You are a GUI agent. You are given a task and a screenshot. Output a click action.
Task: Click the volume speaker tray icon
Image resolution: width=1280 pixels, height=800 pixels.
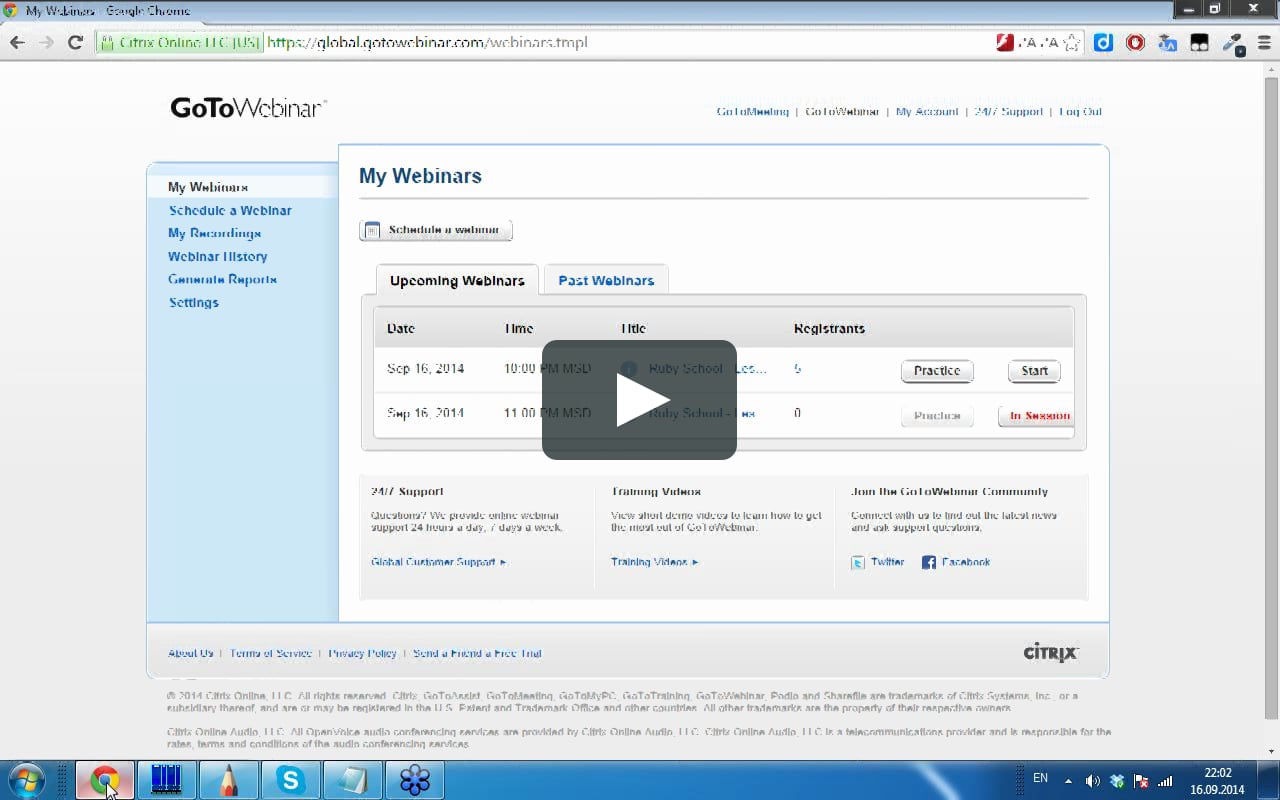point(1092,781)
